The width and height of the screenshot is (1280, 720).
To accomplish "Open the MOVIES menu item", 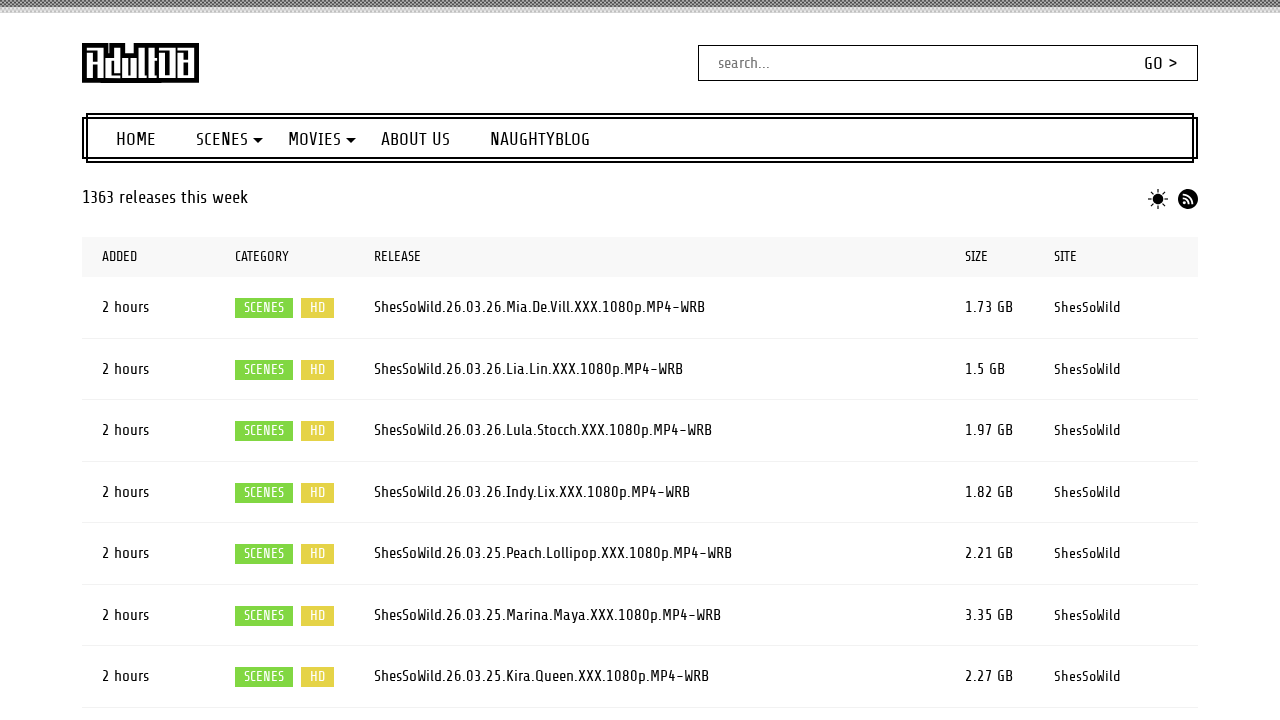I will 315,139.
